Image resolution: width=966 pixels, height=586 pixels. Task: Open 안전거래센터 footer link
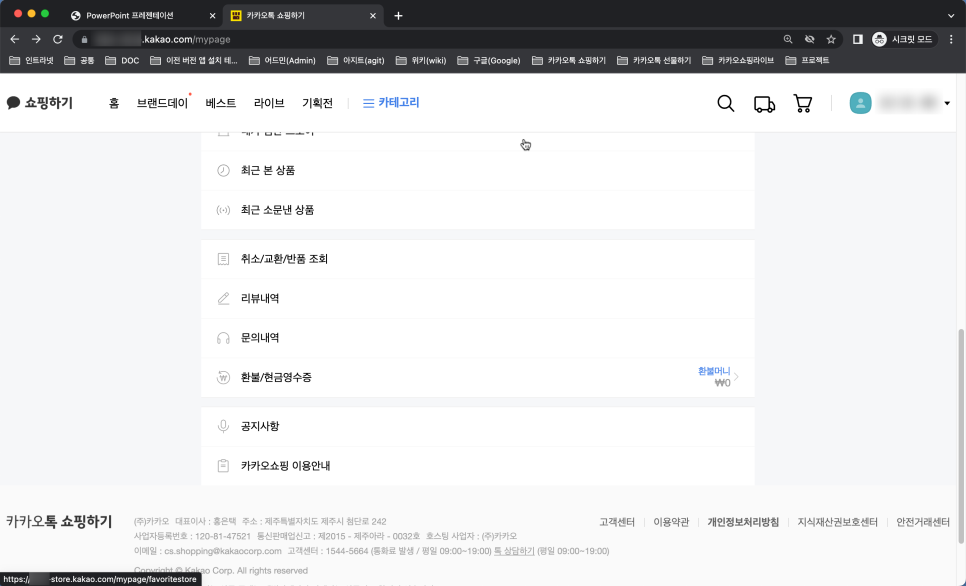click(x=923, y=522)
